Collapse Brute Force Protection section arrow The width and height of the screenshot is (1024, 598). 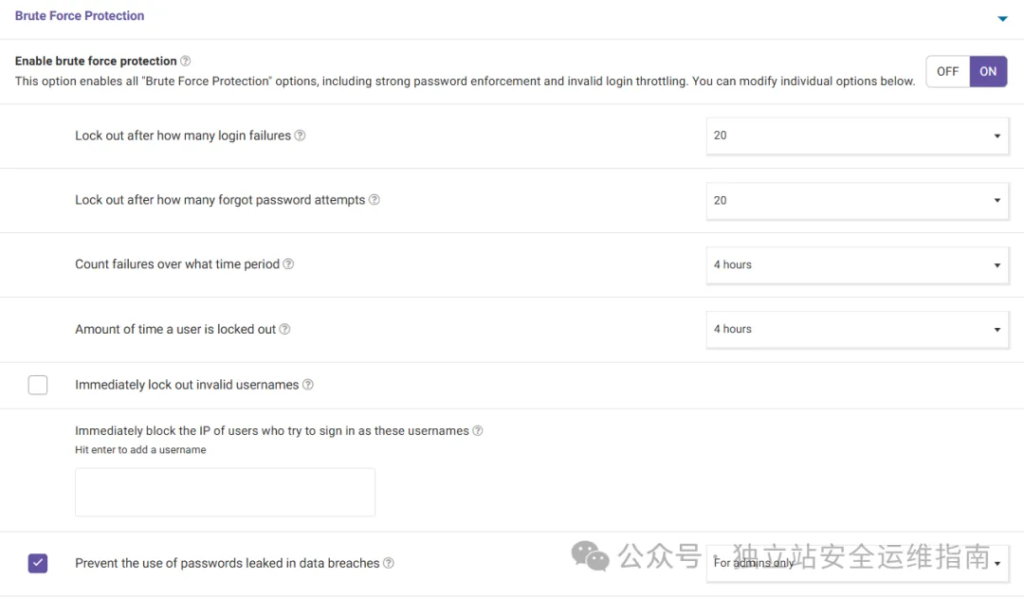(1002, 19)
